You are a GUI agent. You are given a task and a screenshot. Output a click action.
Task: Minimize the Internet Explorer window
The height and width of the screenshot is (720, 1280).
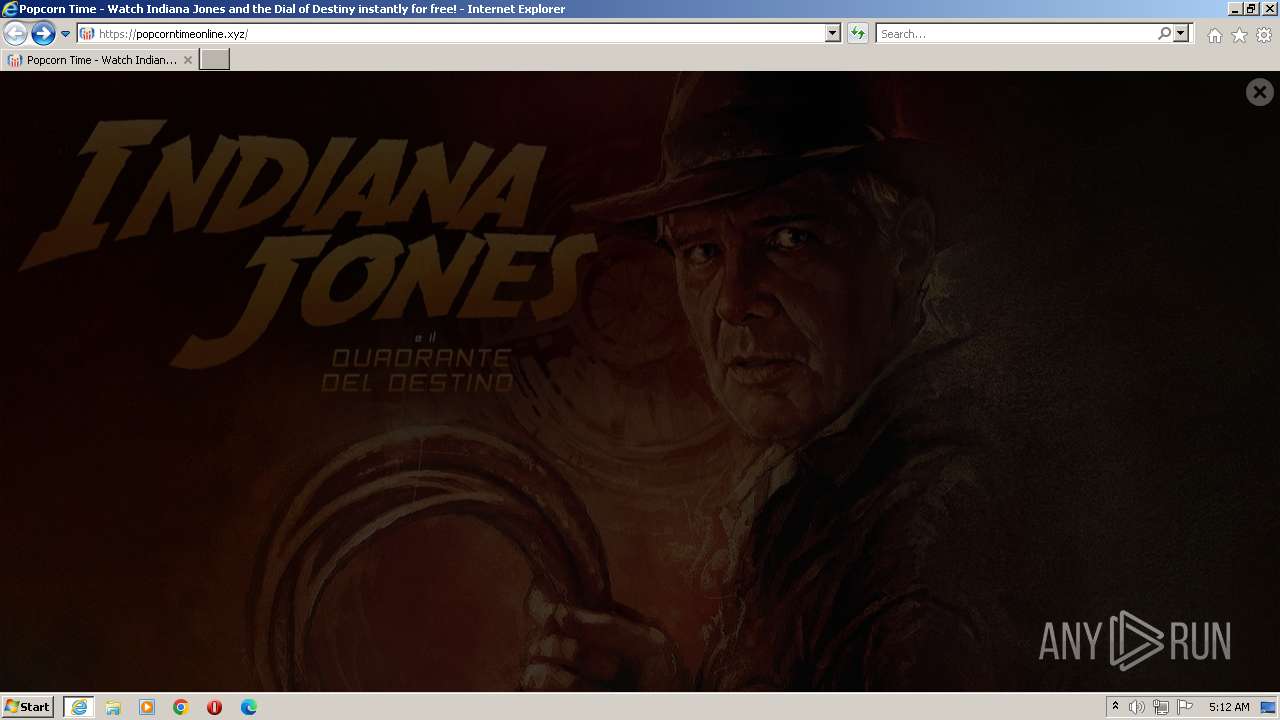click(1235, 9)
